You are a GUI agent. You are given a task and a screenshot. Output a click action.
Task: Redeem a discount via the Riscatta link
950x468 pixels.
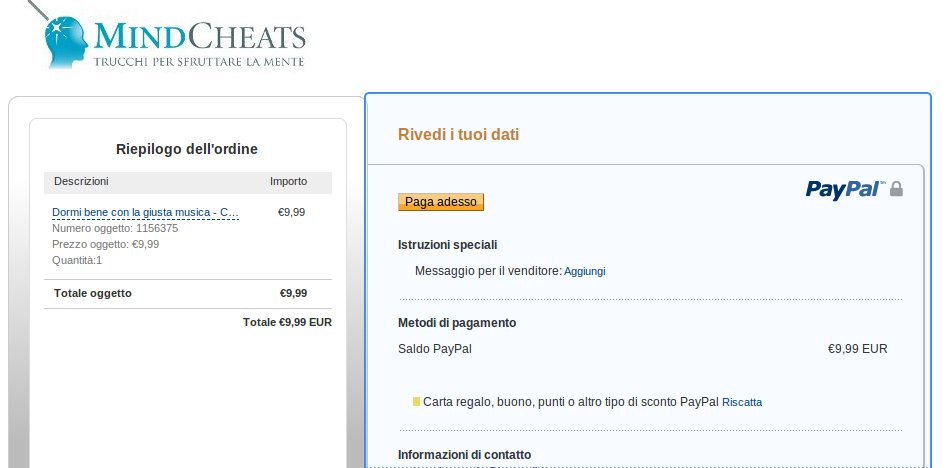tap(742, 403)
